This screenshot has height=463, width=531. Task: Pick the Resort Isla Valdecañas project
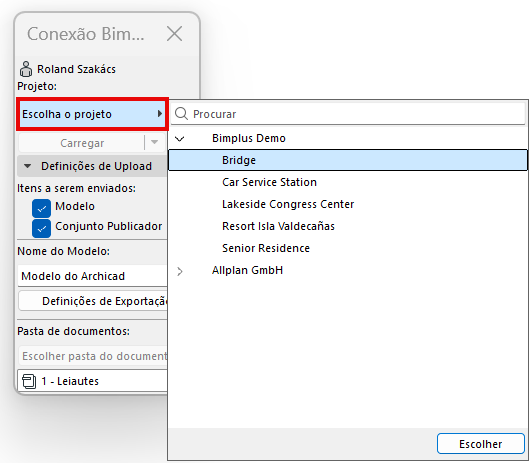(348, 226)
